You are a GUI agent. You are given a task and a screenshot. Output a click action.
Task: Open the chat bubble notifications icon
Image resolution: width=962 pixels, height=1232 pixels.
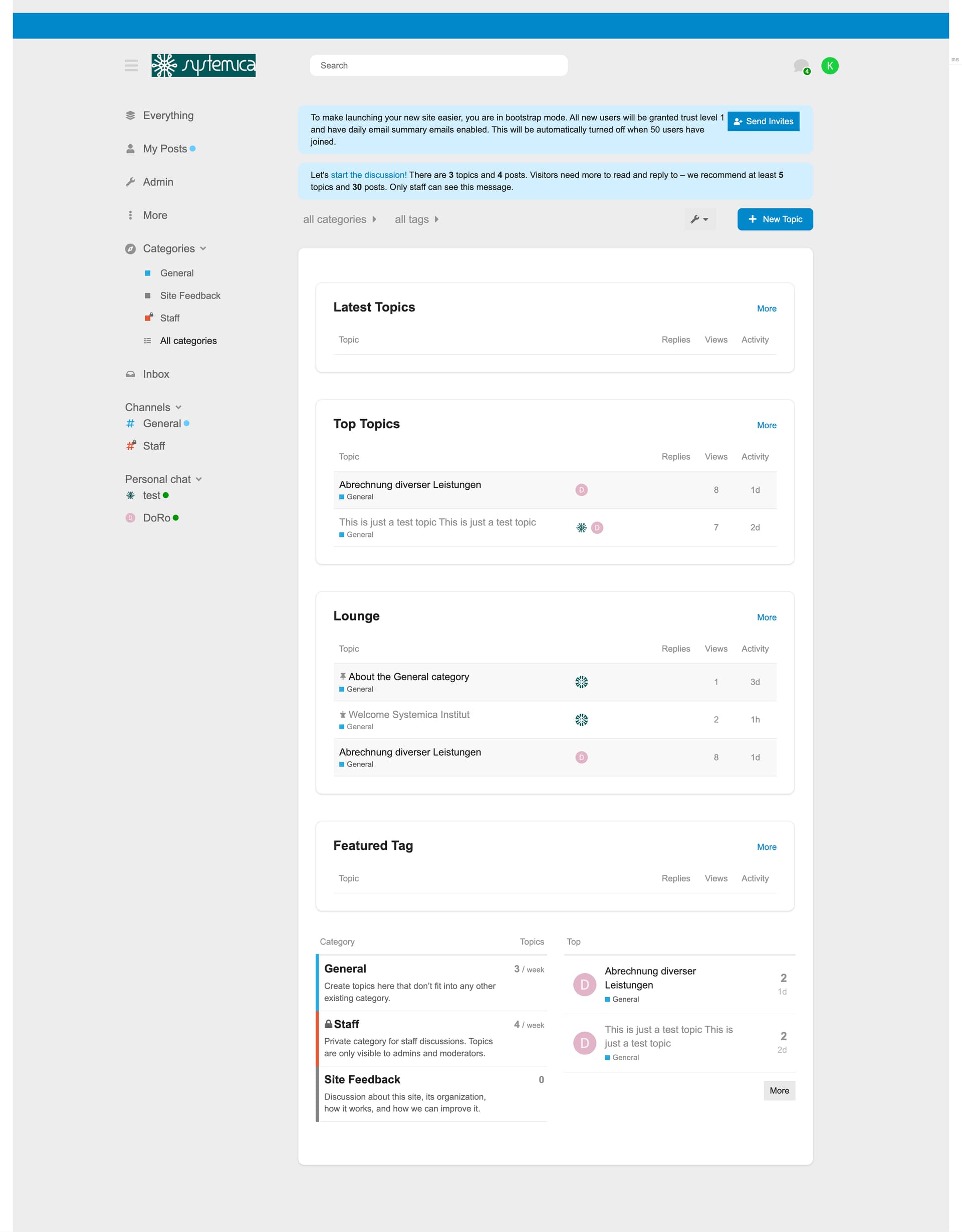800,66
